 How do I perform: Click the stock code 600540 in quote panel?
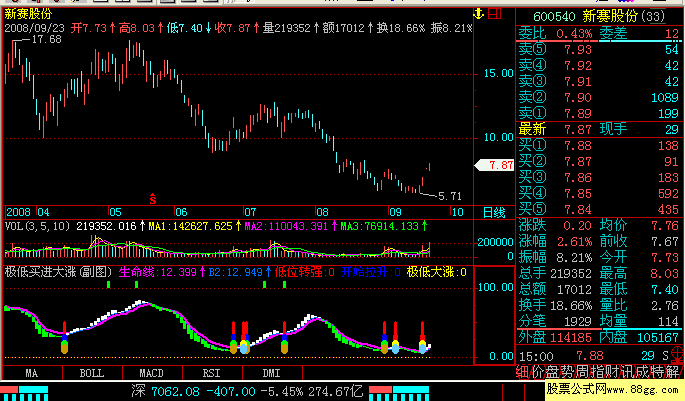pyautogui.click(x=554, y=17)
